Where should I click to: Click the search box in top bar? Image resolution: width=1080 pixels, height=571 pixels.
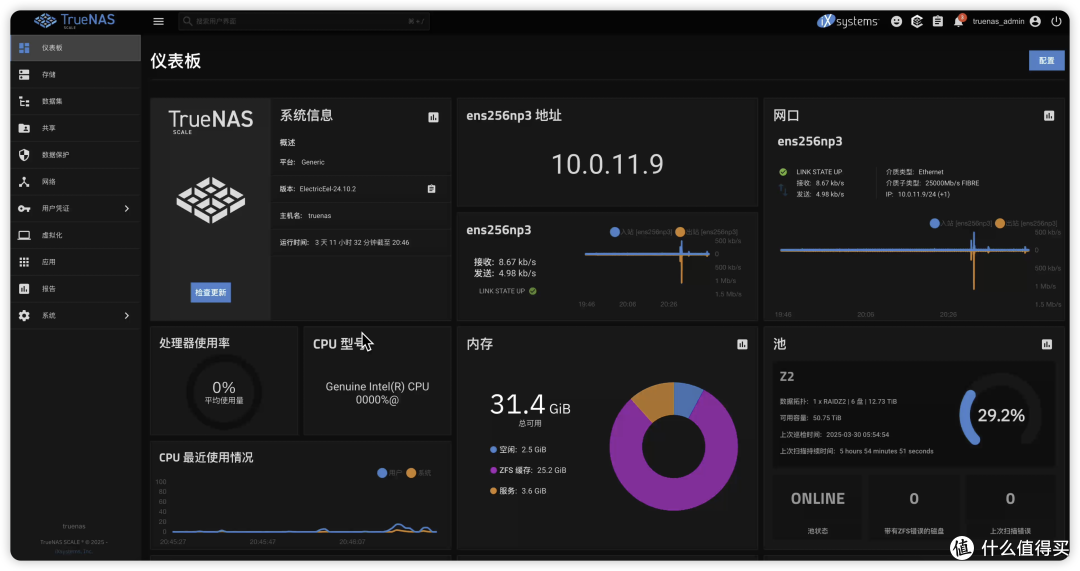[x=304, y=21]
